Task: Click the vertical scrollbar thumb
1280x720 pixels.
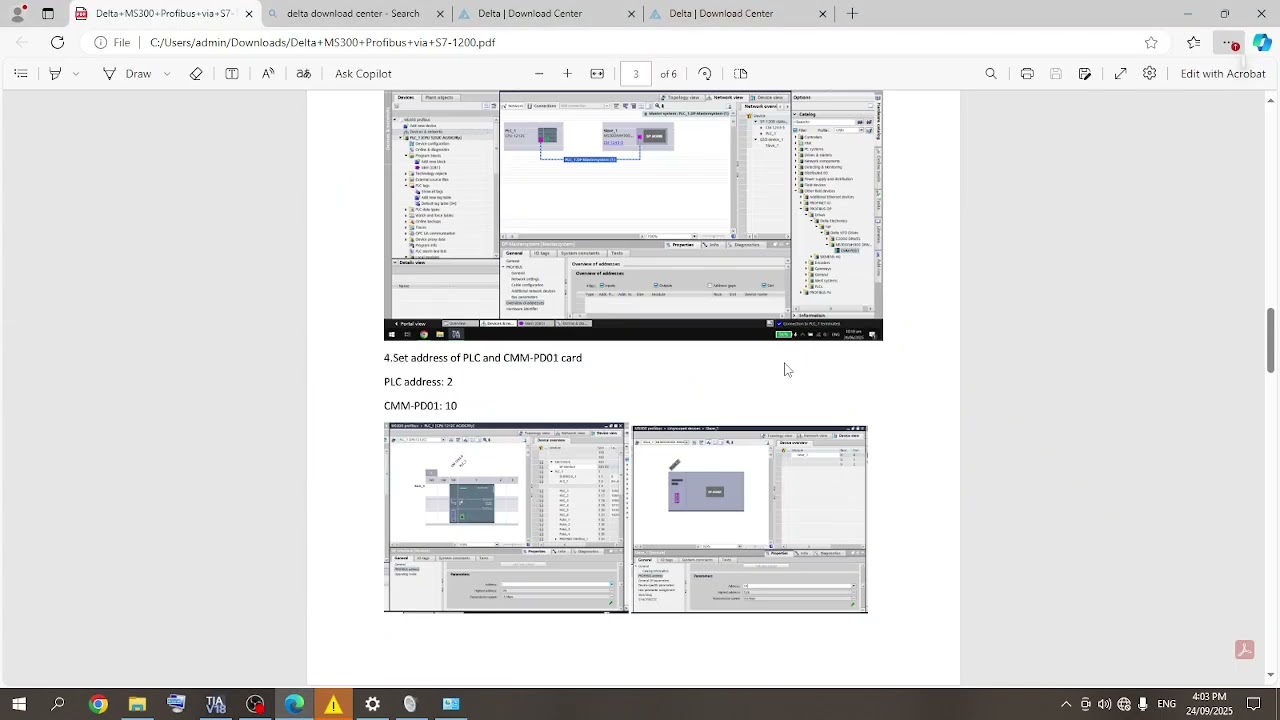Action: pos(1271,340)
